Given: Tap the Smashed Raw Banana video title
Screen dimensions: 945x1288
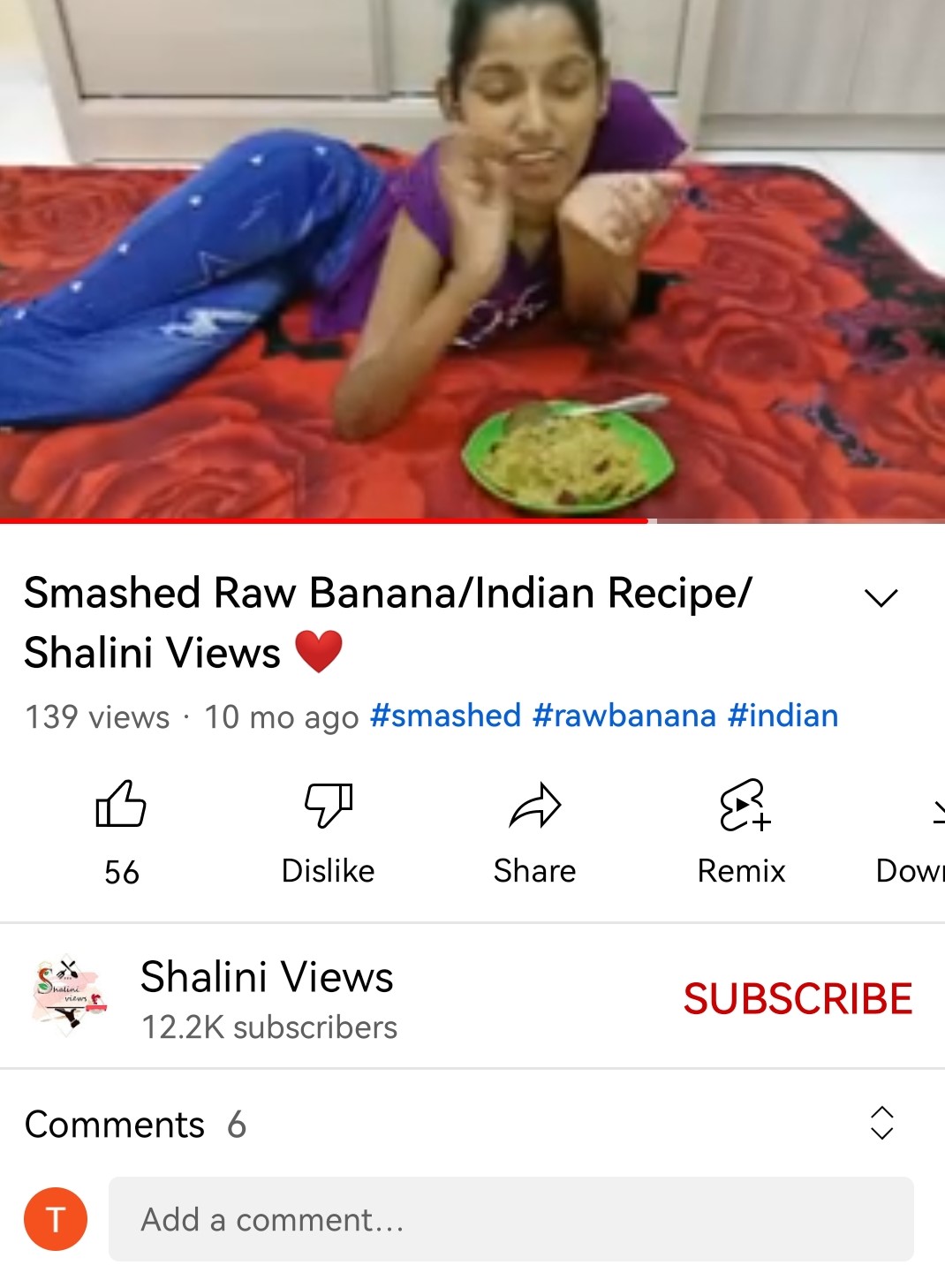Looking at the screenshot, I should [388, 622].
